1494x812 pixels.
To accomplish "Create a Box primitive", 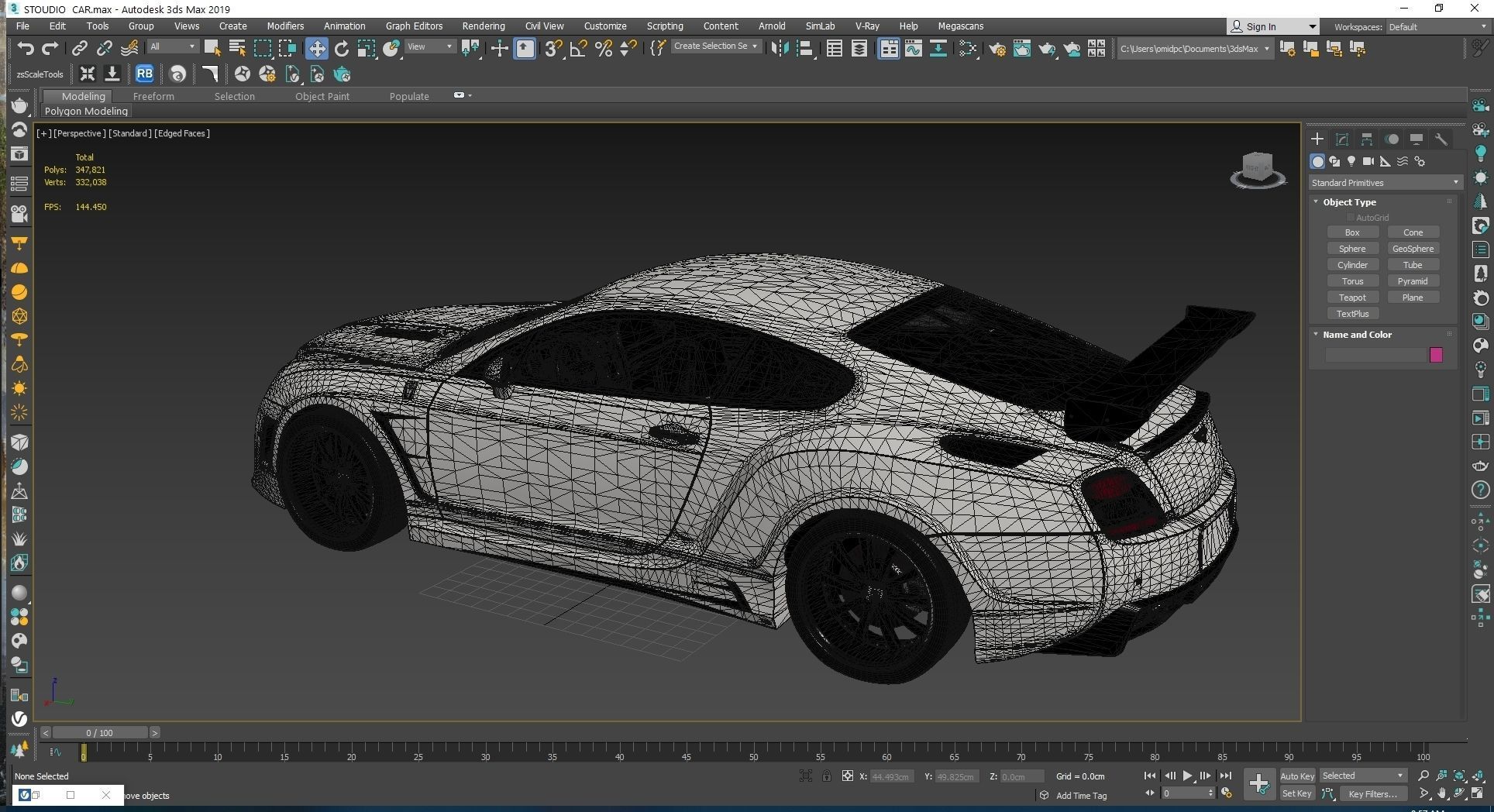I will coord(1352,232).
